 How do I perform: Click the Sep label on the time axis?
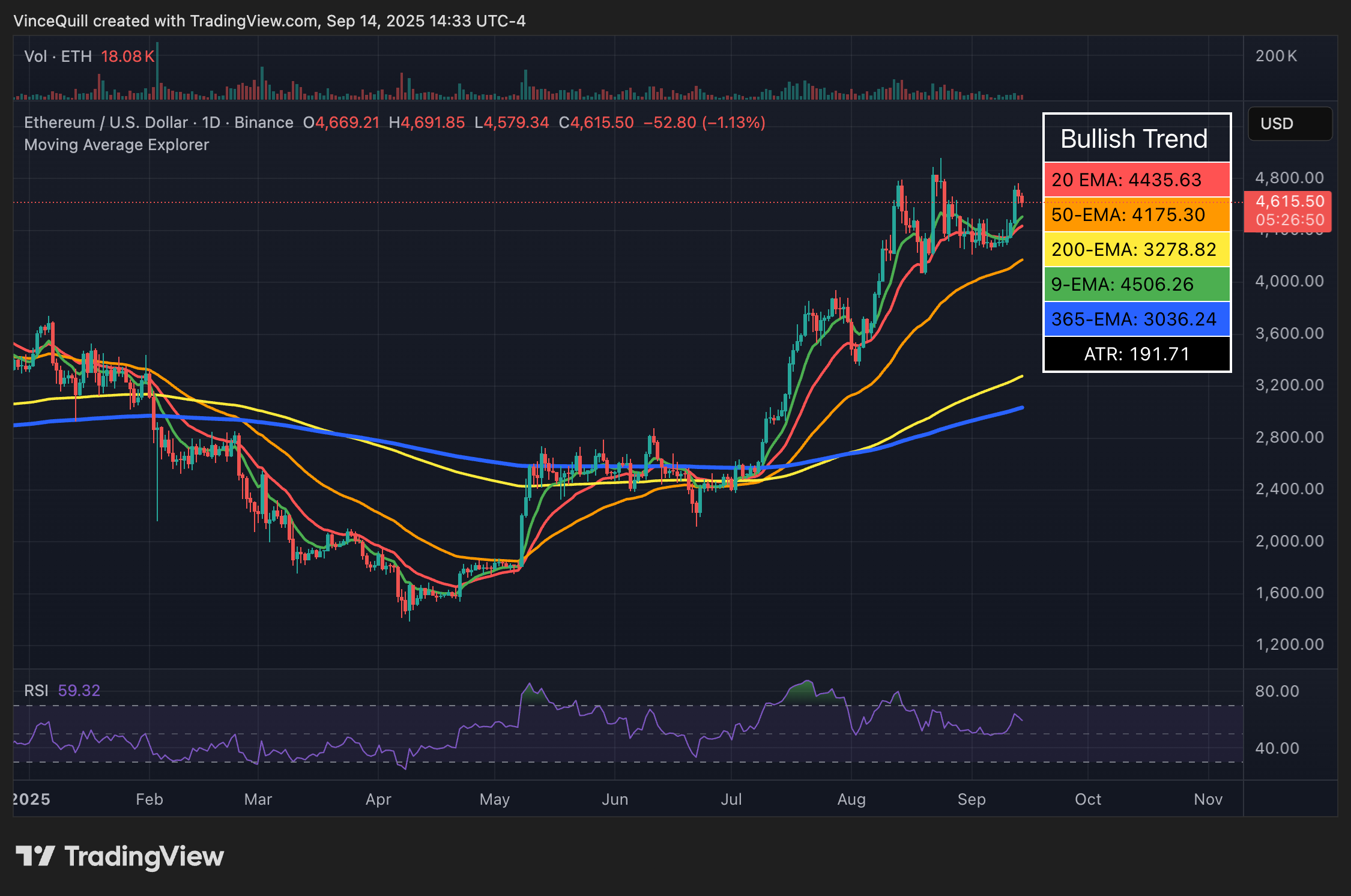973,799
